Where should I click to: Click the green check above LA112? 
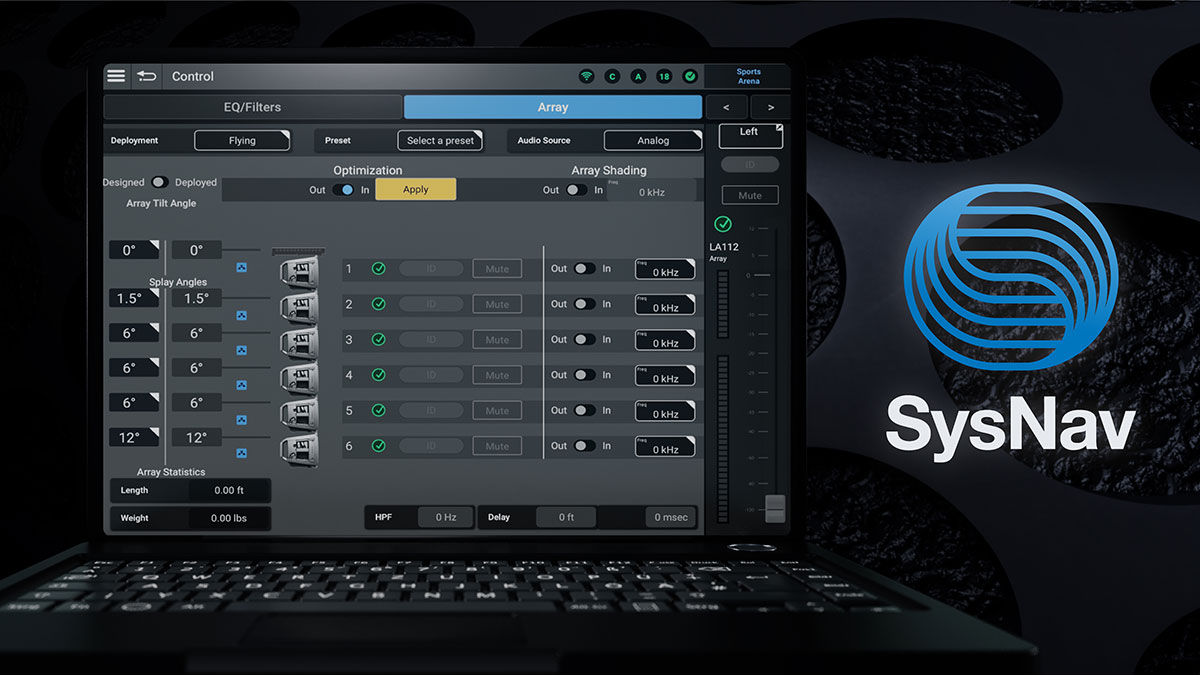pyautogui.click(x=723, y=224)
